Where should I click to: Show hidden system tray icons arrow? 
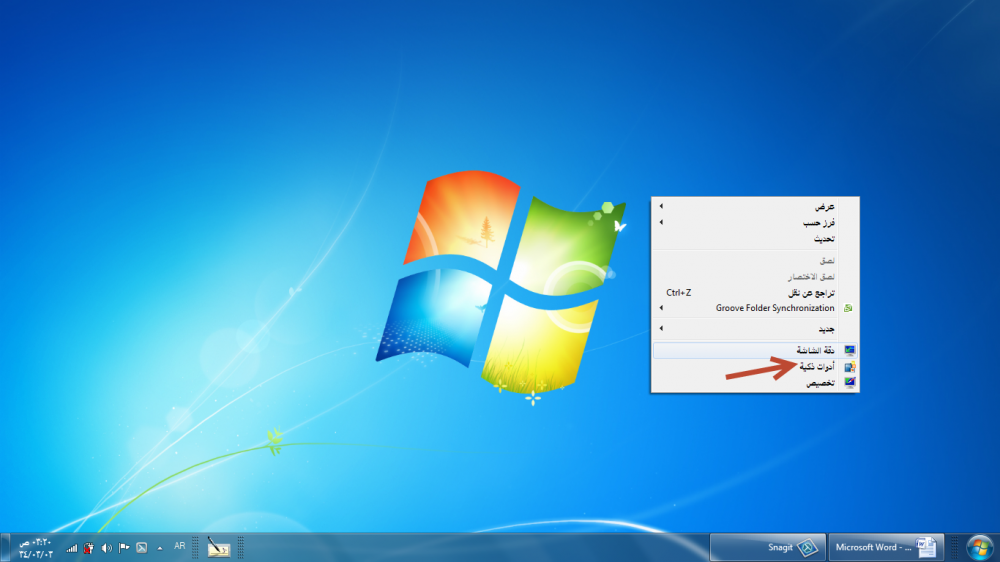point(160,548)
